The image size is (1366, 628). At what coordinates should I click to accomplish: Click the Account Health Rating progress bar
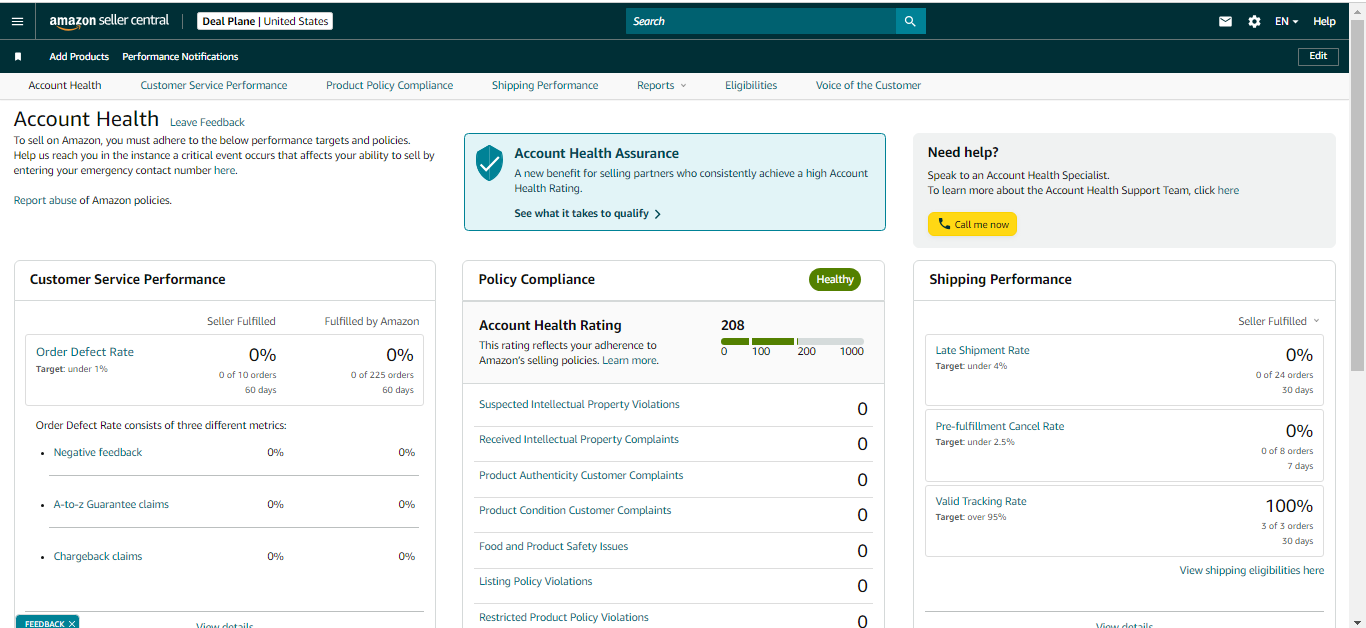click(792, 342)
